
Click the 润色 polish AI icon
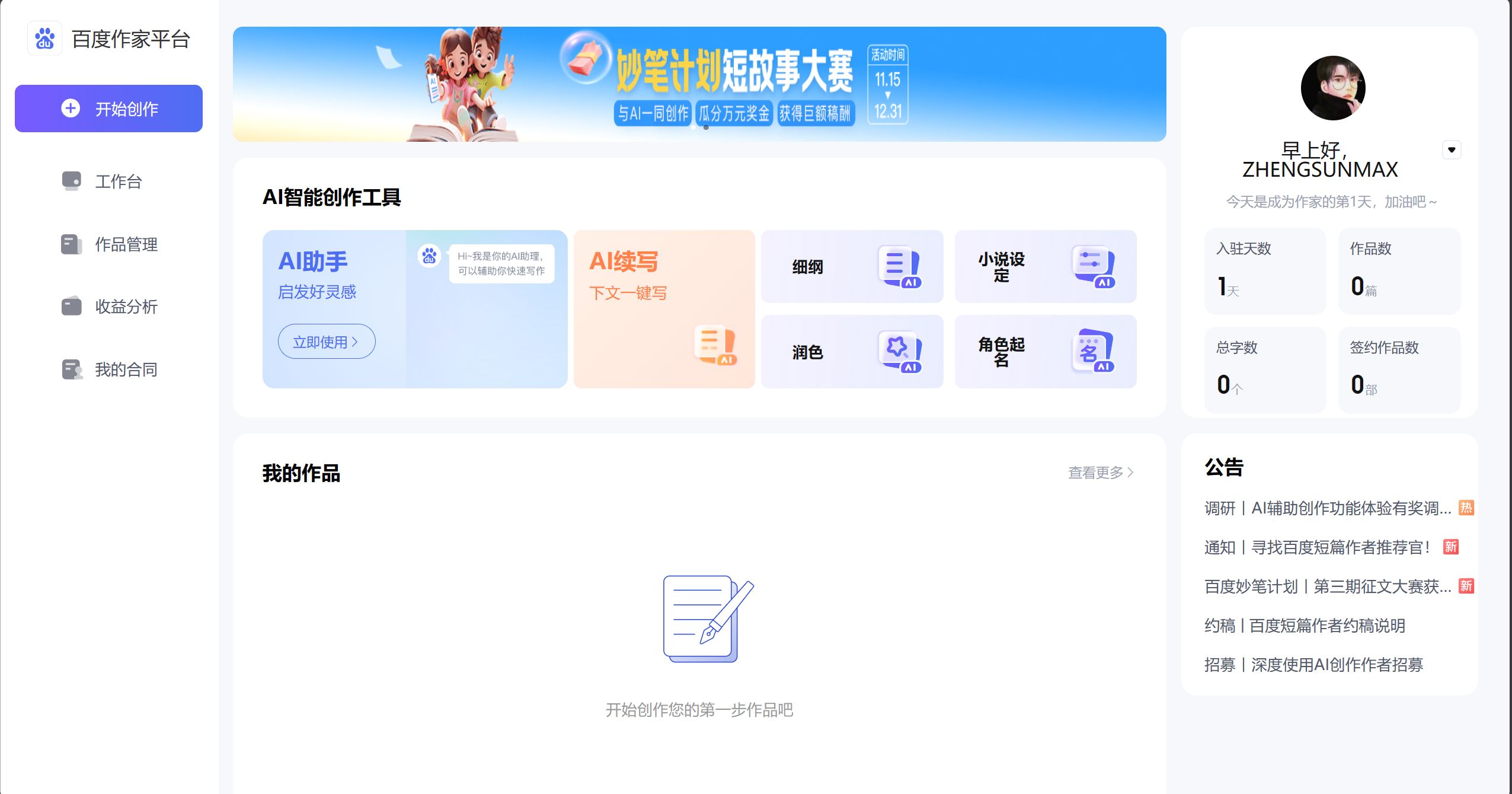(899, 352)
